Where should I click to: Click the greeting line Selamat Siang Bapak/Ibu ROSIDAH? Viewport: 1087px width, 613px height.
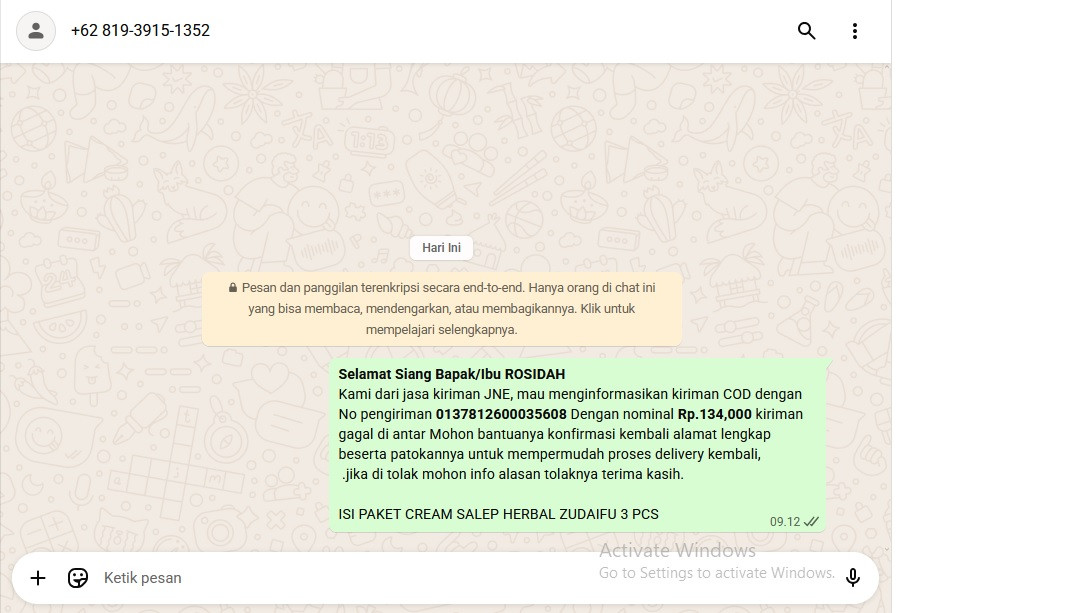[x=451, y=374]
